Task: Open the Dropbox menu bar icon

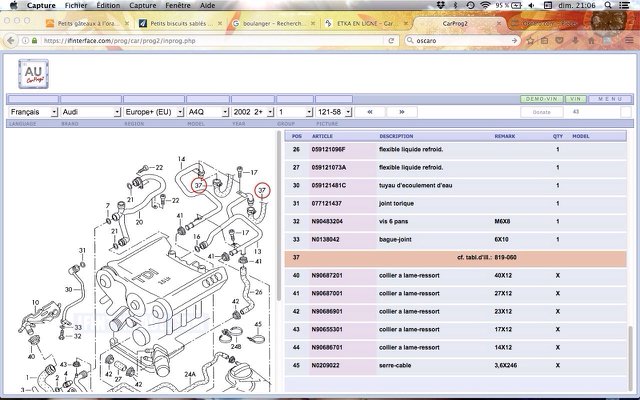Action: 440,5
